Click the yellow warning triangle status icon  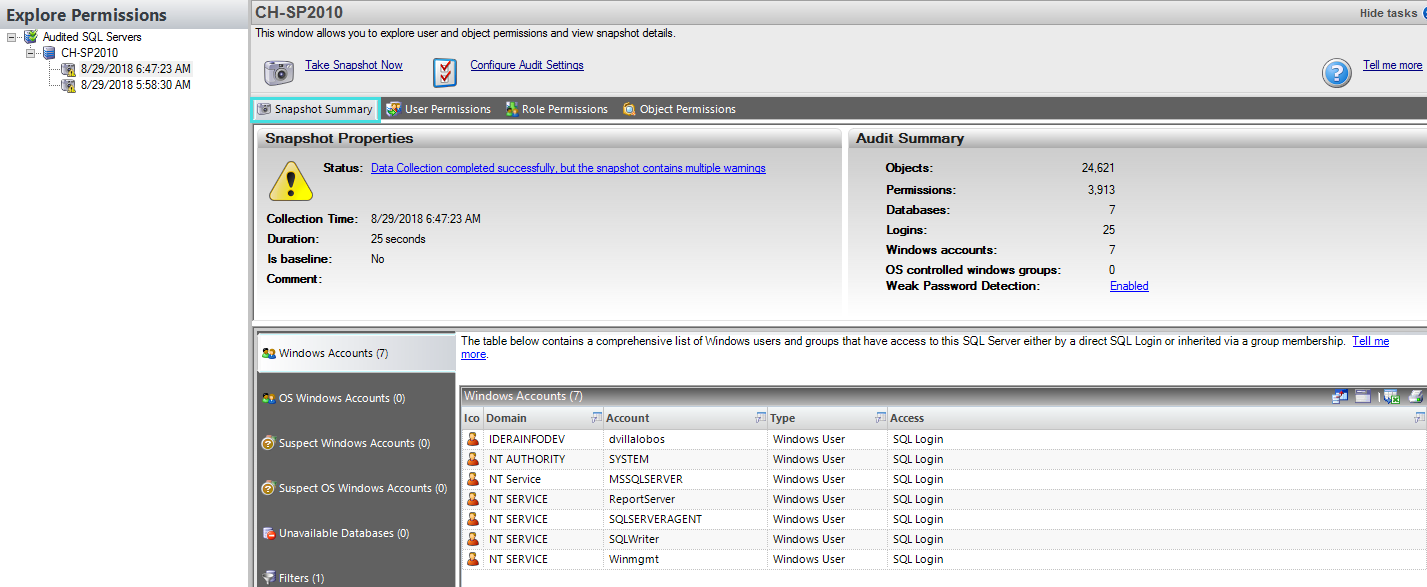pyautogui.click(x=291, y=180)
